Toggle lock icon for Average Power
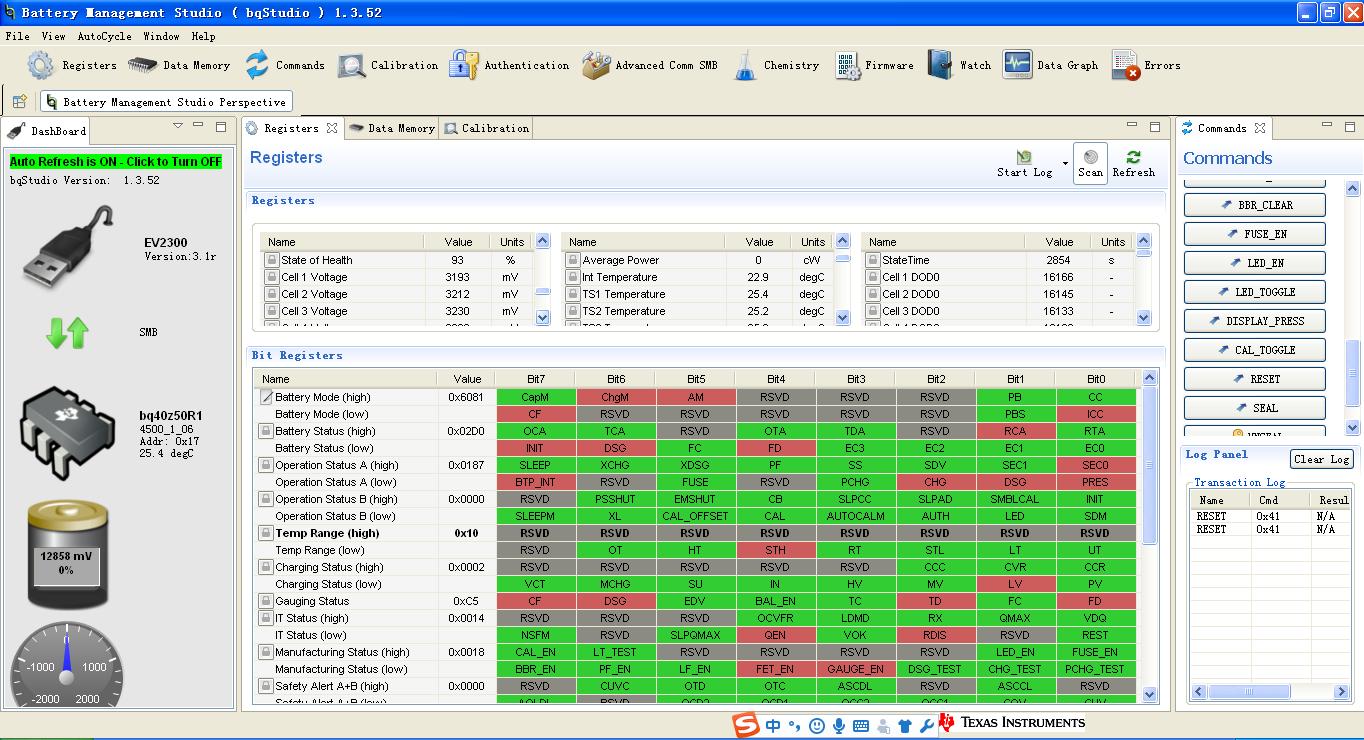The width and height of the screenshot is (1364, 740). click(573, 260)
